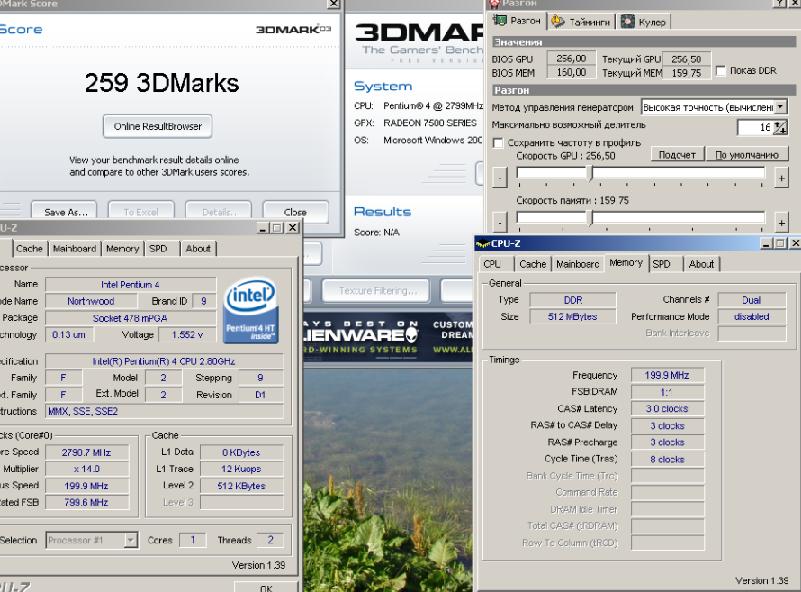Click the maximum divider stepper arrows
The width and height of the screenshot is (801, 592).
pyautogui.click(x=780, y=127)
